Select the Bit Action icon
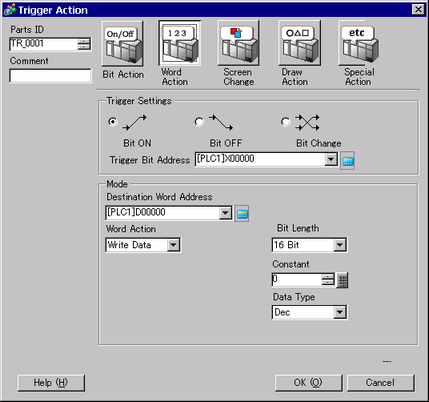Screen dimensions: 429x402 (x=123, y=44)
